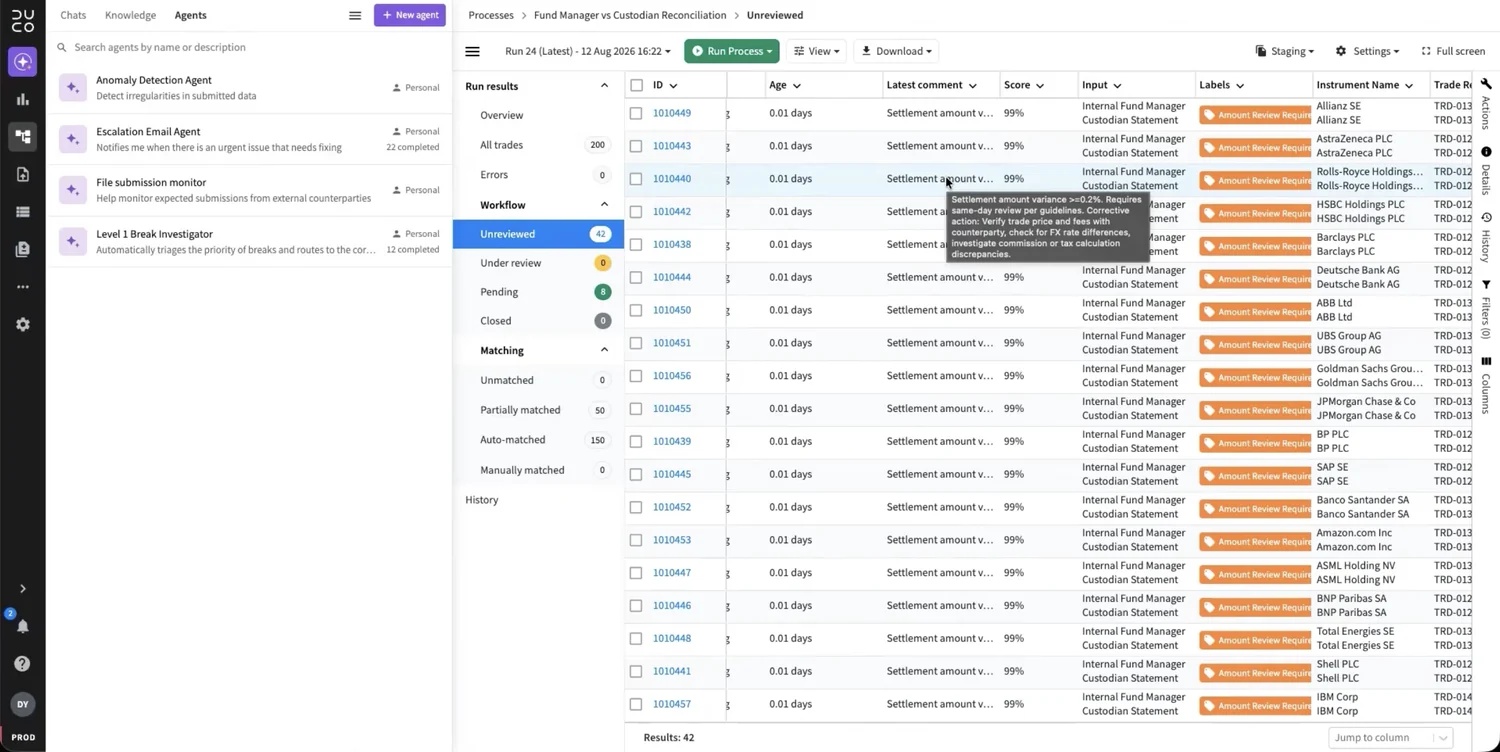The image size is (1500, 752).
Task: Open the AI assistant sparkle icon in sidebar
Action: point(22,62)
